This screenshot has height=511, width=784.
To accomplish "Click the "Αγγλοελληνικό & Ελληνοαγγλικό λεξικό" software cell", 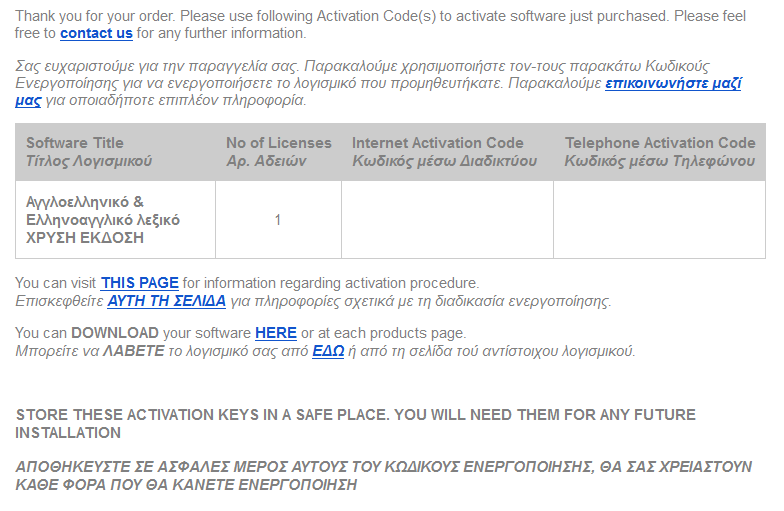I will point(103,219).
